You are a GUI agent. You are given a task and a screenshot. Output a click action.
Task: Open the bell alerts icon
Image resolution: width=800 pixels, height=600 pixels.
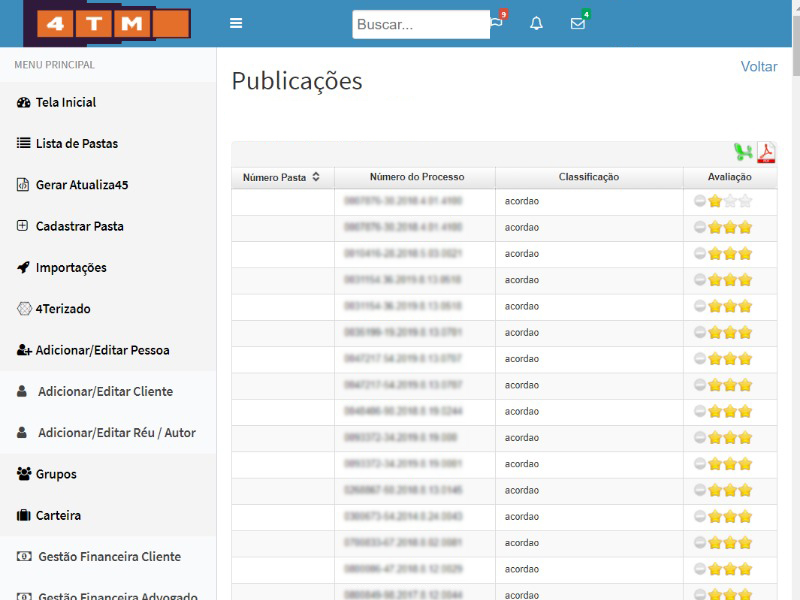(536, 24)
